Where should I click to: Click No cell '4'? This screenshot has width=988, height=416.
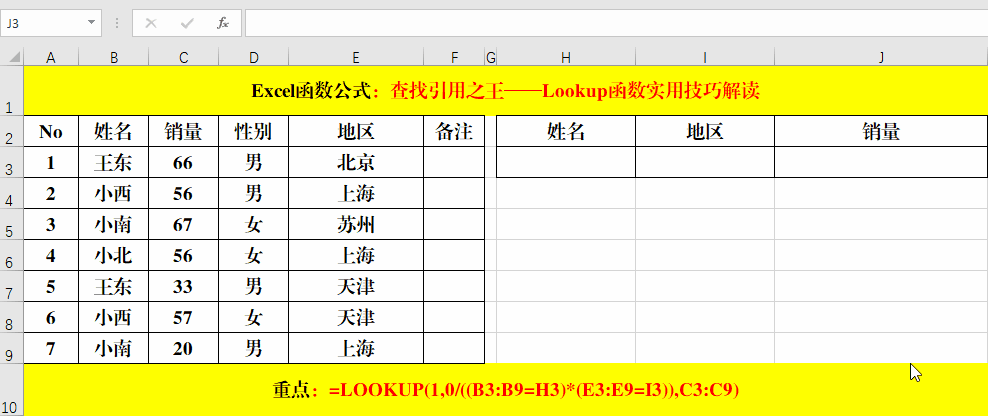click(51, 255)
